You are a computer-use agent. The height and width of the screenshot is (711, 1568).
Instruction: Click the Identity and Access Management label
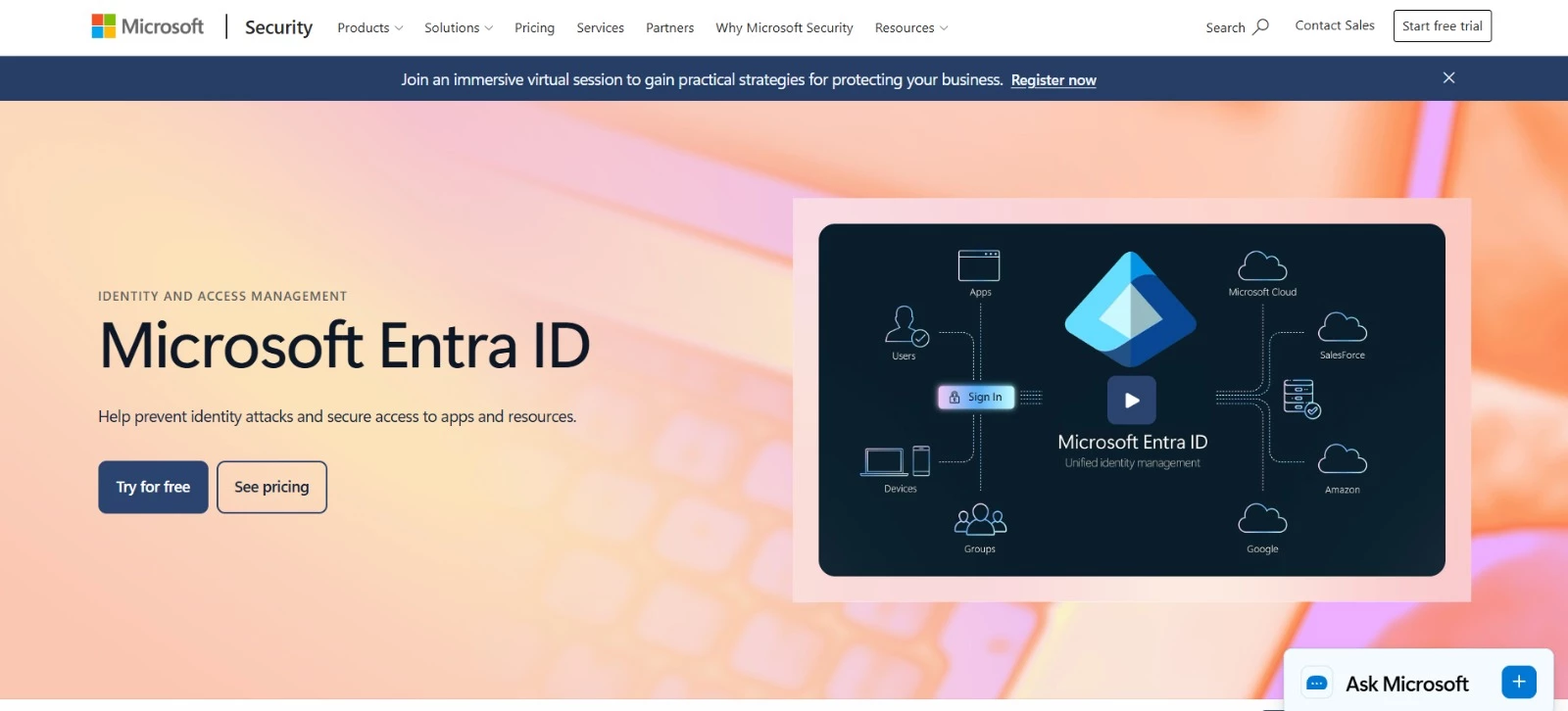(x=222, y=296)
